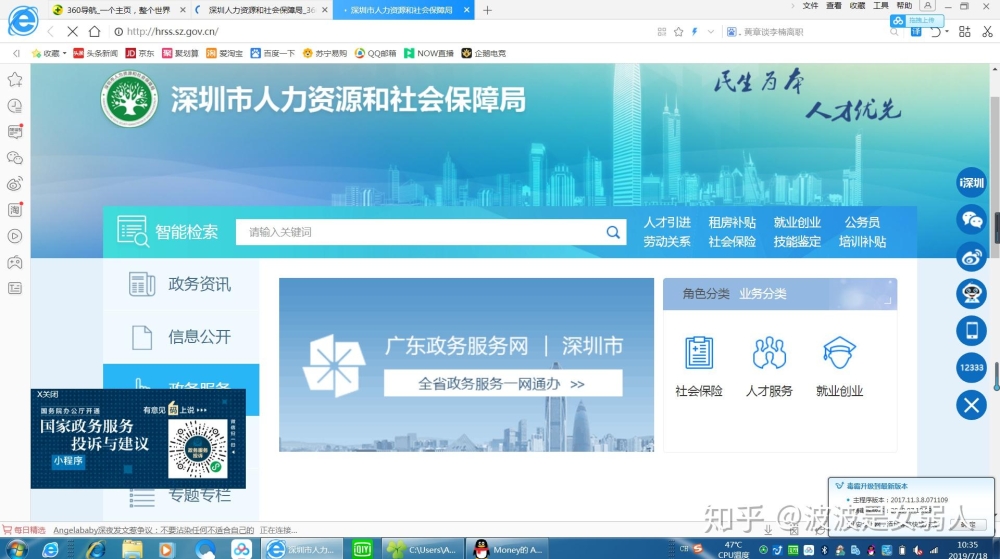Screen dimensions: 1000x559
Task: Click the address bar URL field
Action: tap(383, 31)
